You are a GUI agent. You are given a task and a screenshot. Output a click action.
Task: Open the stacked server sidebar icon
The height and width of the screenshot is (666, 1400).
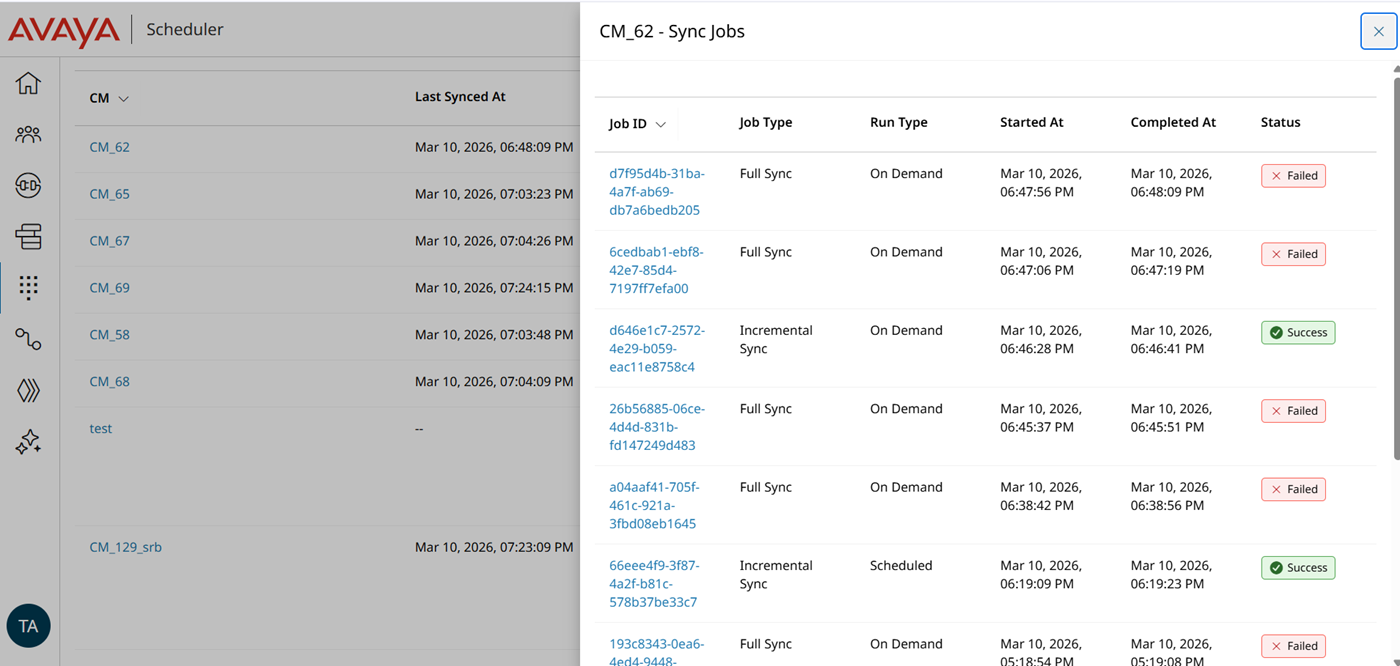[28, 236]
